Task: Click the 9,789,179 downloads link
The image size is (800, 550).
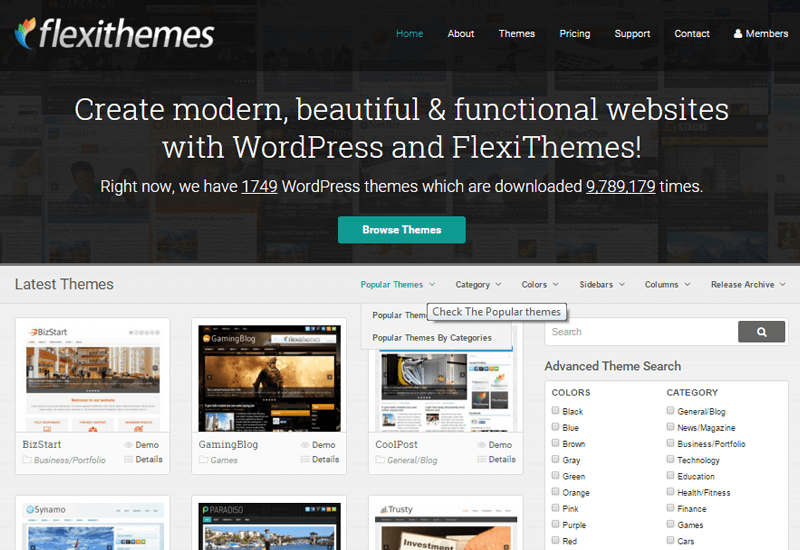Action: pos(620,186)
